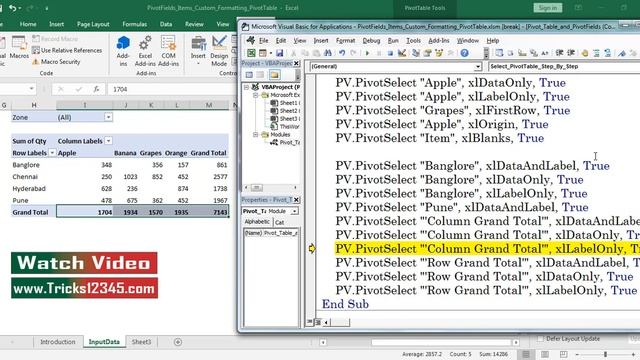
Task: Click the Sign in button
Action: point(548,8)
